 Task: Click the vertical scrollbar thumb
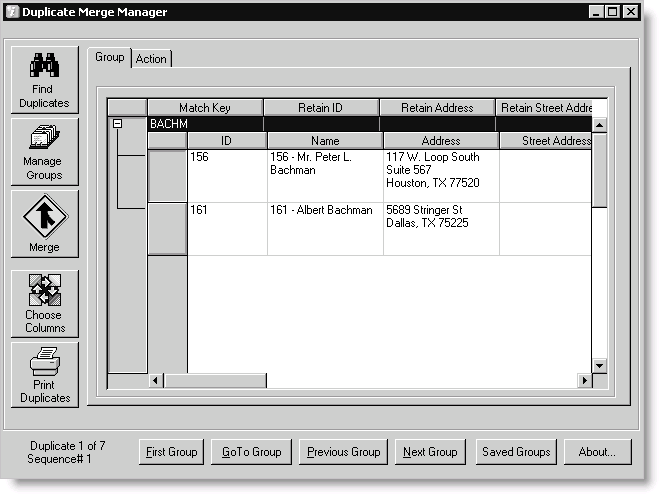pyautogui.click(x=599, y=170)
